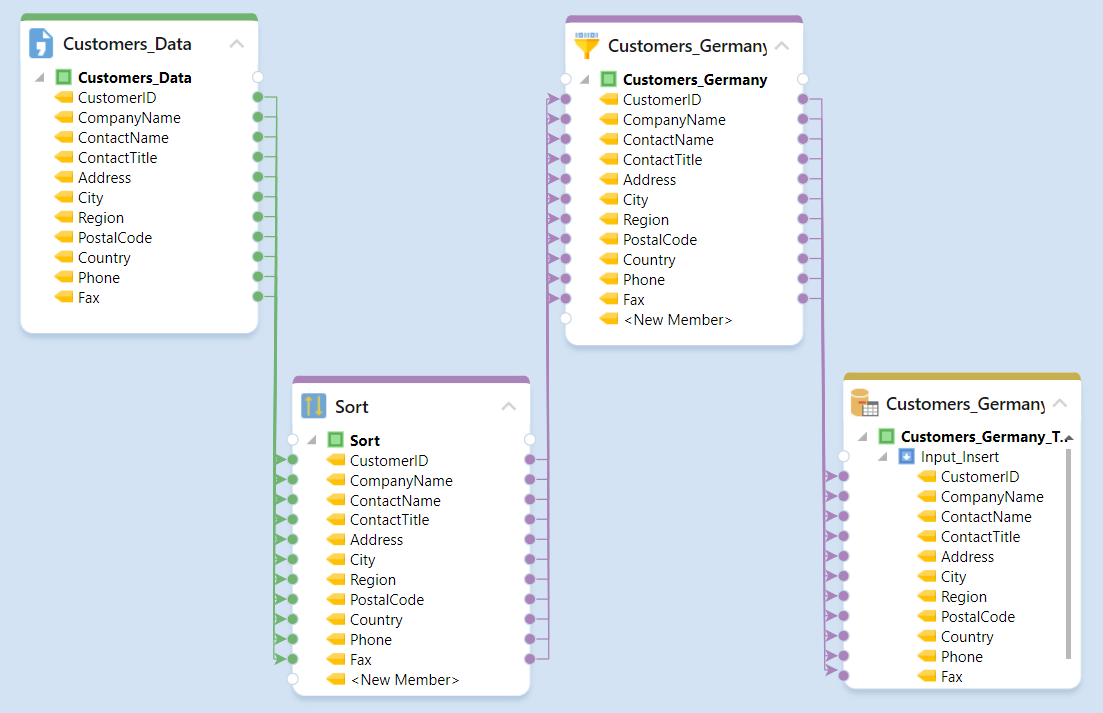Click the Customers_Germany filter funnel icon
The height and width of the screenshot is (713, 1103).
point(586,46)
